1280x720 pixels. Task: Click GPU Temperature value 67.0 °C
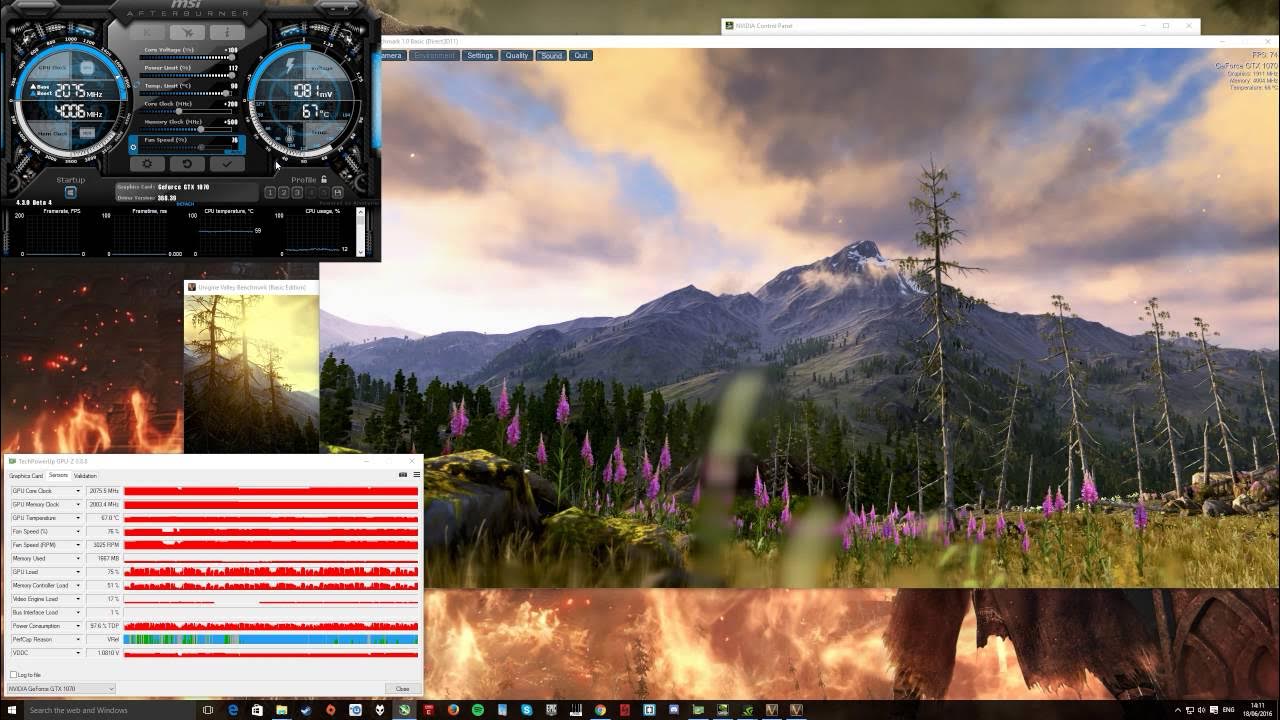(103, 518)
